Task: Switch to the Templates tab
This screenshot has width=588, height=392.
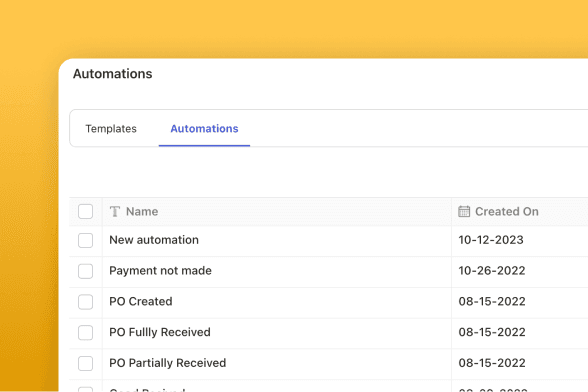Action: tap(111, 129)
